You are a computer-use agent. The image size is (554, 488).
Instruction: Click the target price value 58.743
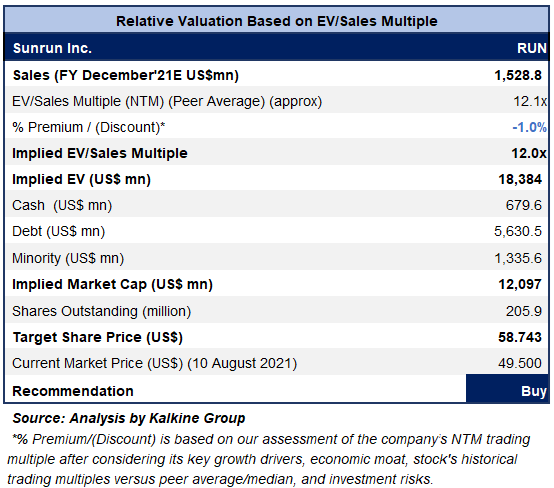tap(520, 337)
